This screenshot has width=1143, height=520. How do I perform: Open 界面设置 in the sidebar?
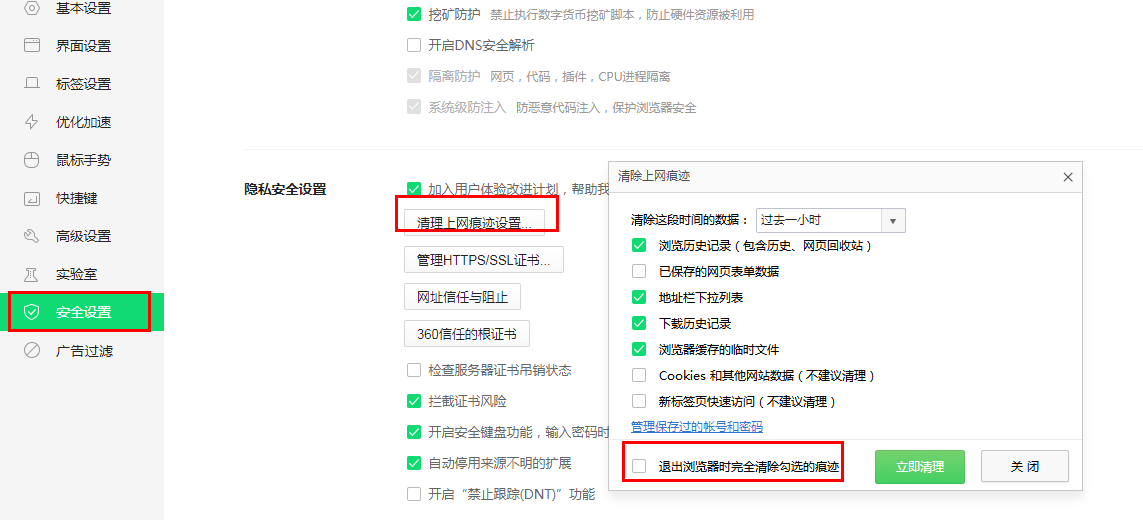(83, 46)
